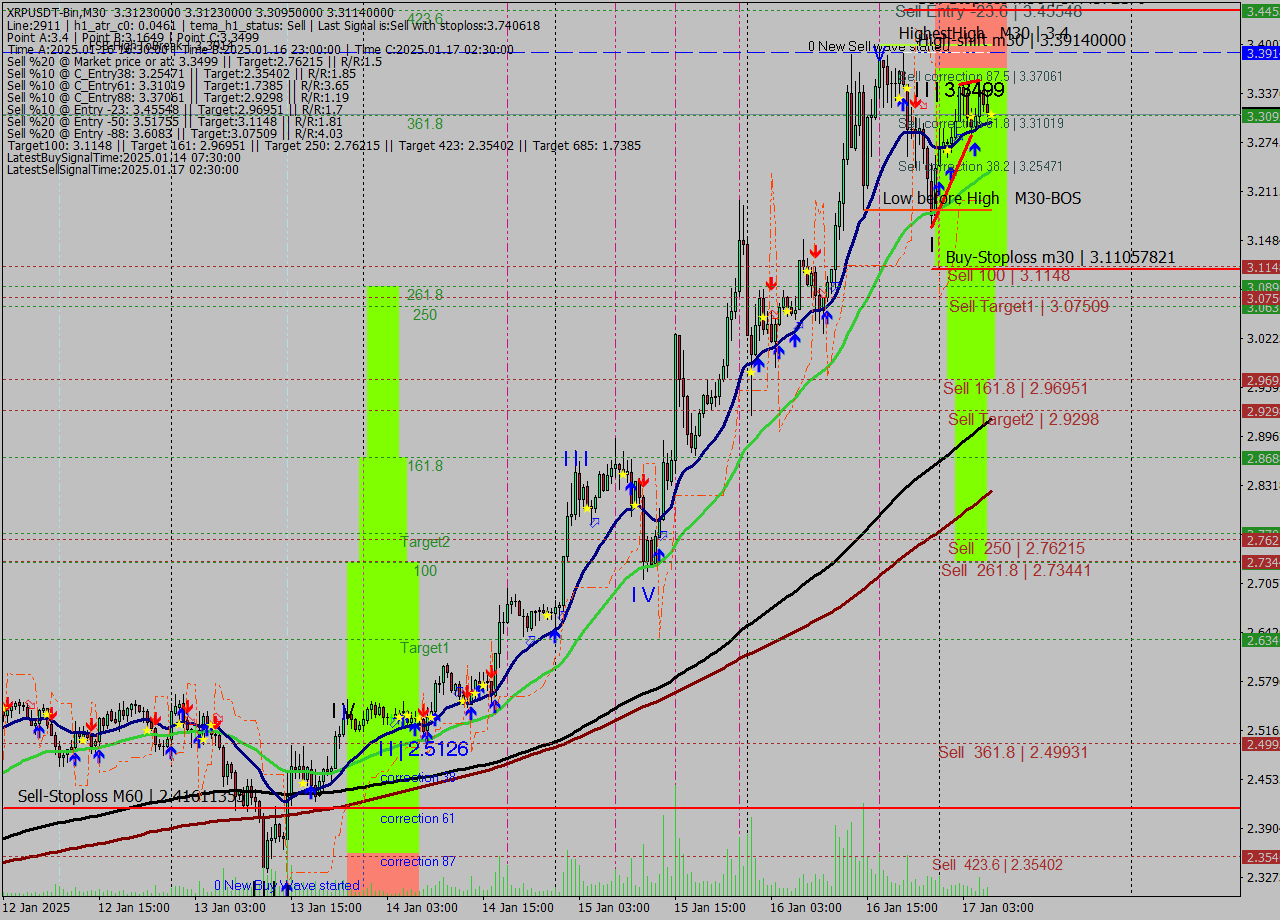Viewport: 1280px width, 920px height.
Task: Click the red 2.969 price axis tag
Action: pyautogui.click(x=1261, y=381)
